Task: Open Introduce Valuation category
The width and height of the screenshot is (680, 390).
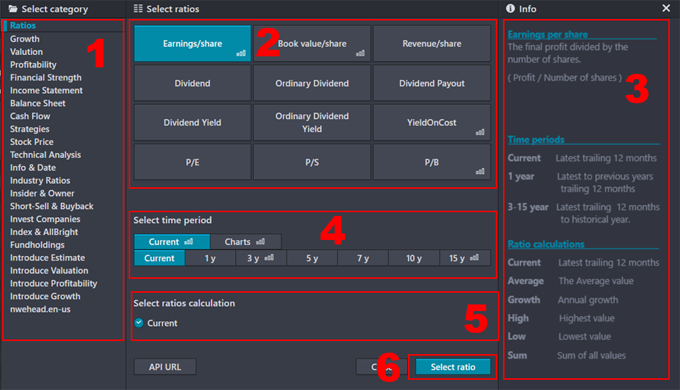Action: pyautogui.click(x=49, y=271)
